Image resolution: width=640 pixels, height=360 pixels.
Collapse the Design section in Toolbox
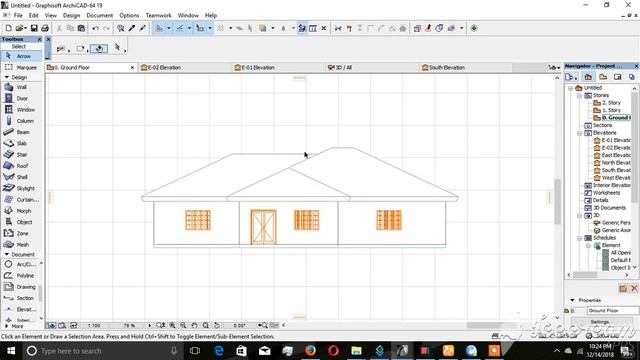tap(7, 77)
